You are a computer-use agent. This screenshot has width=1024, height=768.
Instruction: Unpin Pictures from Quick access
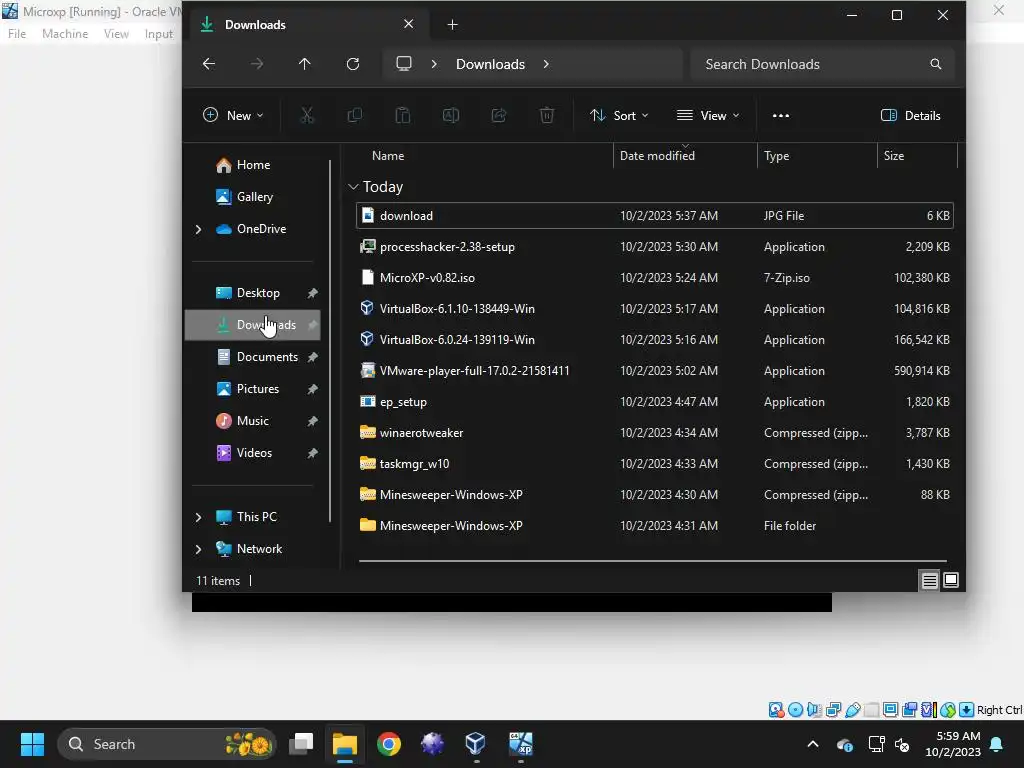point(313,389)
